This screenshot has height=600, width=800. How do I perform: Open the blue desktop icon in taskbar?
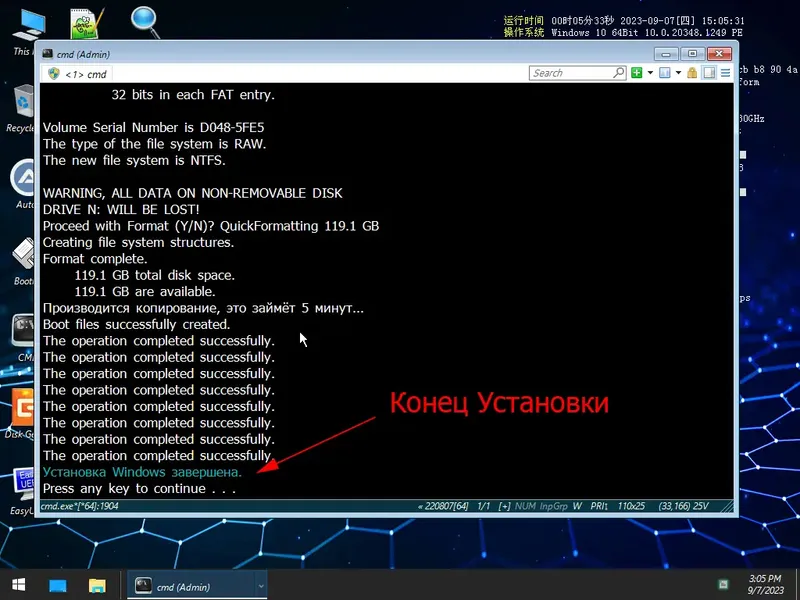58,585
